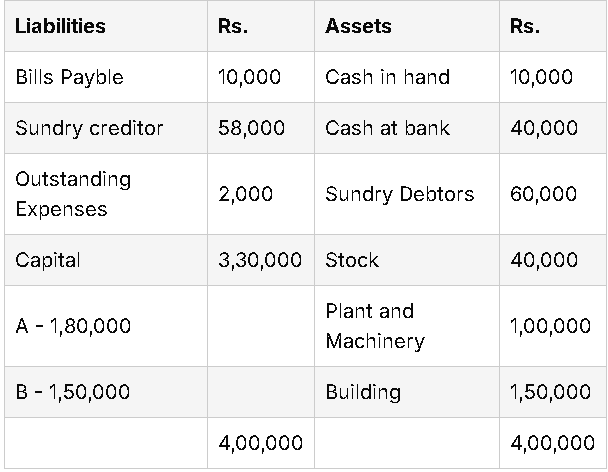Viewport: 608px width, 472px height.
Task: Click the 60,000 debtors amount
Action: (x=544, y=194)
